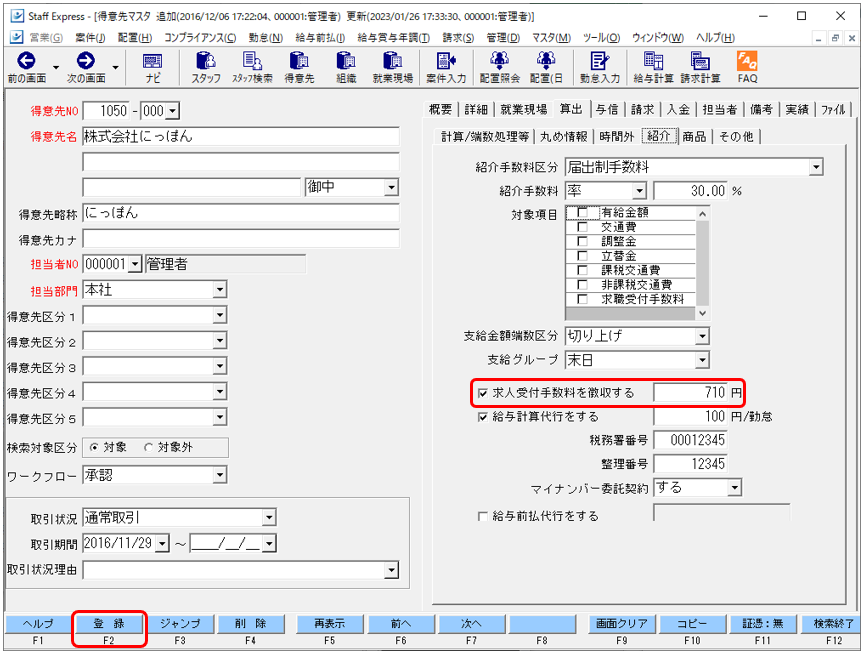
Task: Go back using 前の画面 arrow icon
Action: pyautogui.click(x=26, y=61)
